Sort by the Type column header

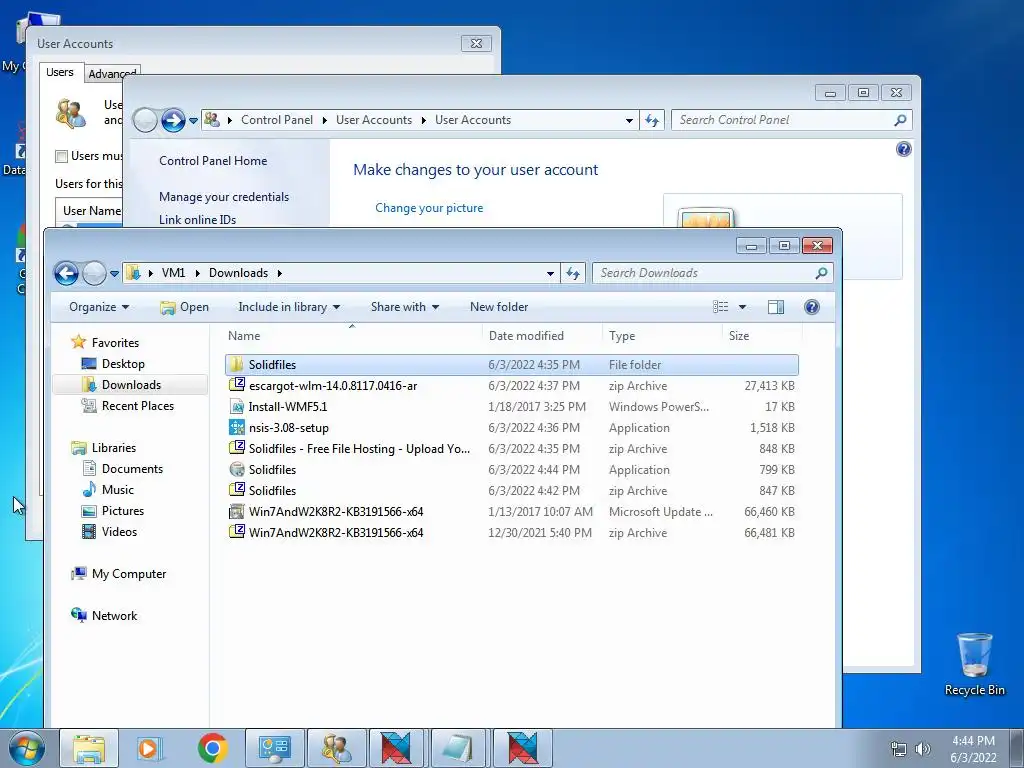pyautogui.click(x=662, y=336)
